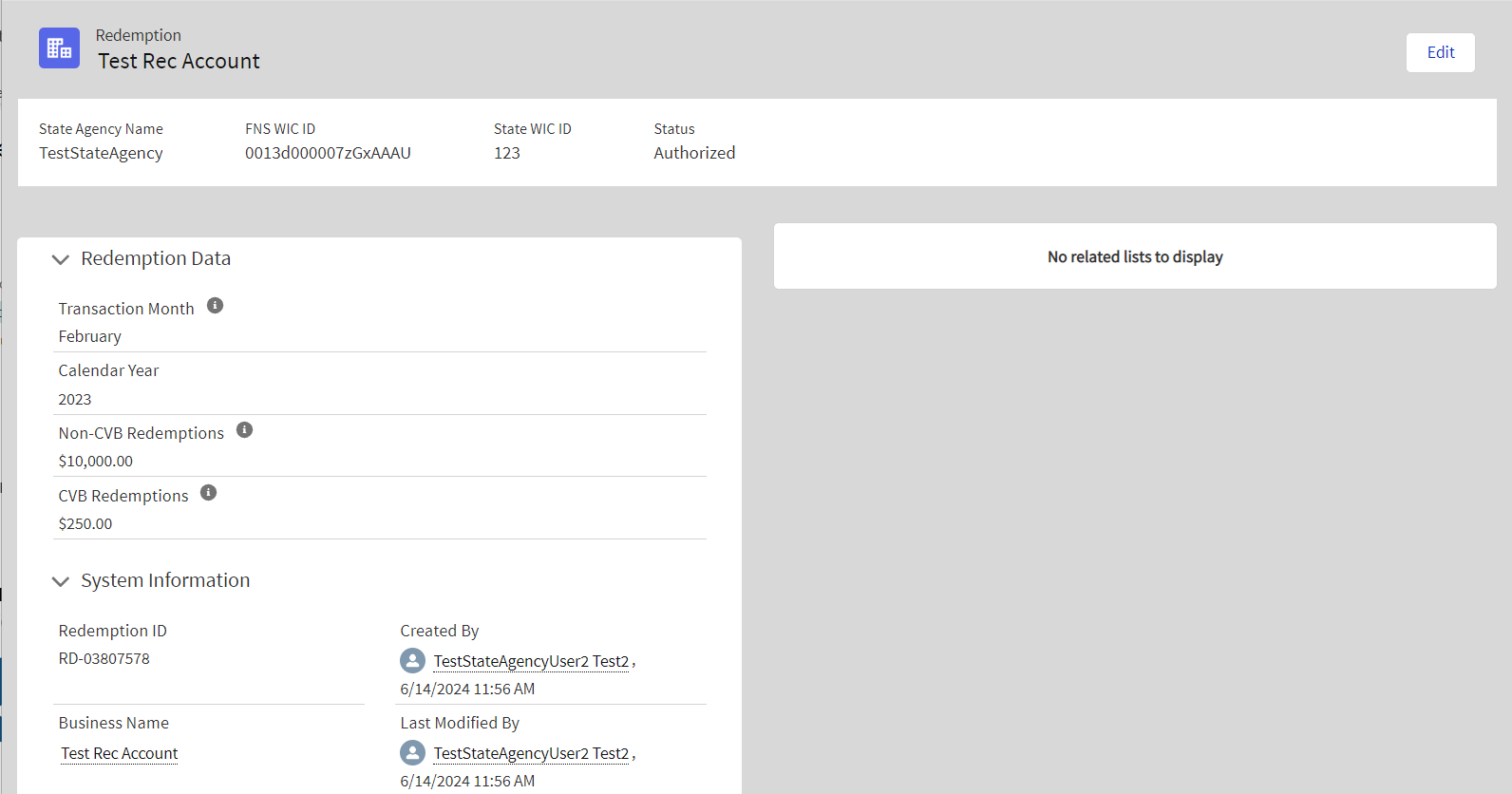Click the $10,000.00 Non-CVB Redemptions amount
The width and height of the screenshot is (1512, 794).
[96, 461]
